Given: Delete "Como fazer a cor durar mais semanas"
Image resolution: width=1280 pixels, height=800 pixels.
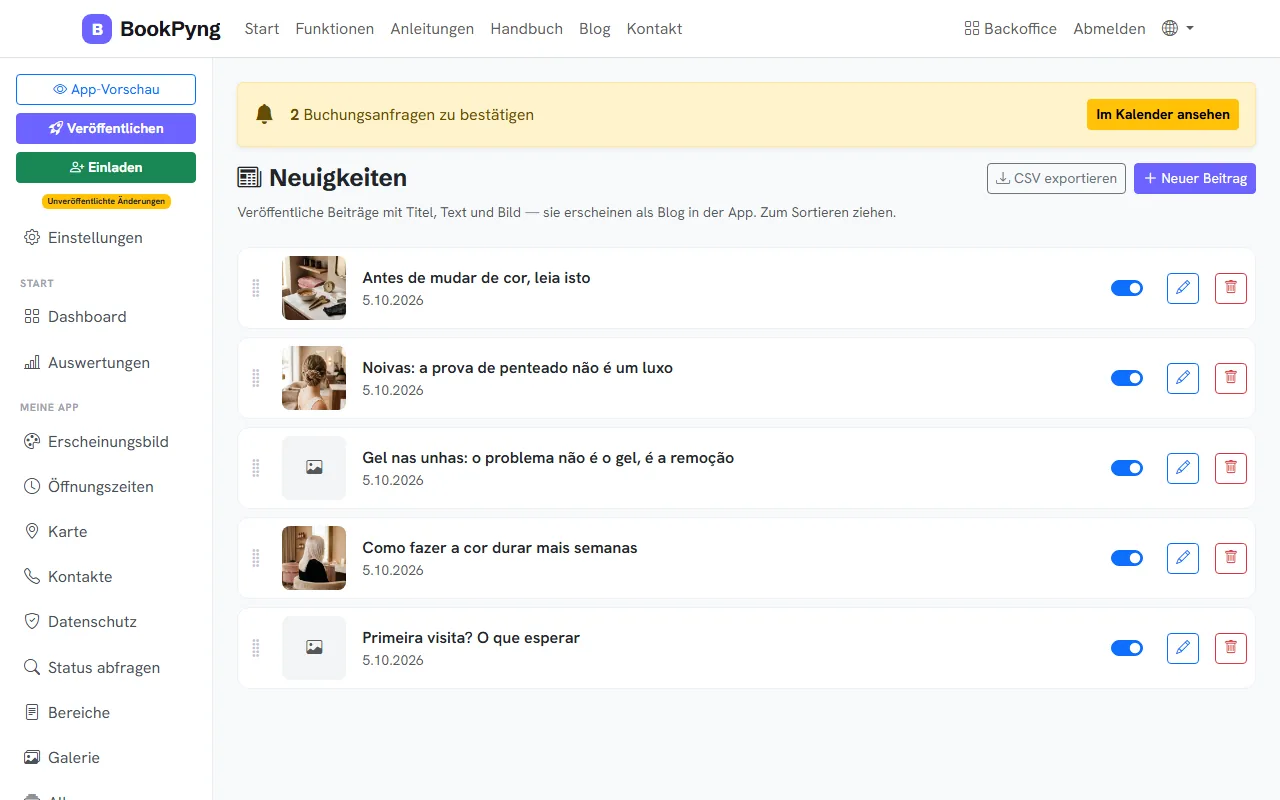Looking at the screenshot, I should click(1231, 558).
